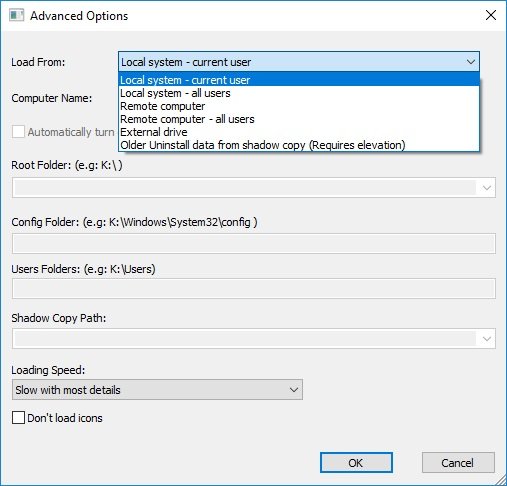Select 'Remote computer' from the list

click(299, 106)
